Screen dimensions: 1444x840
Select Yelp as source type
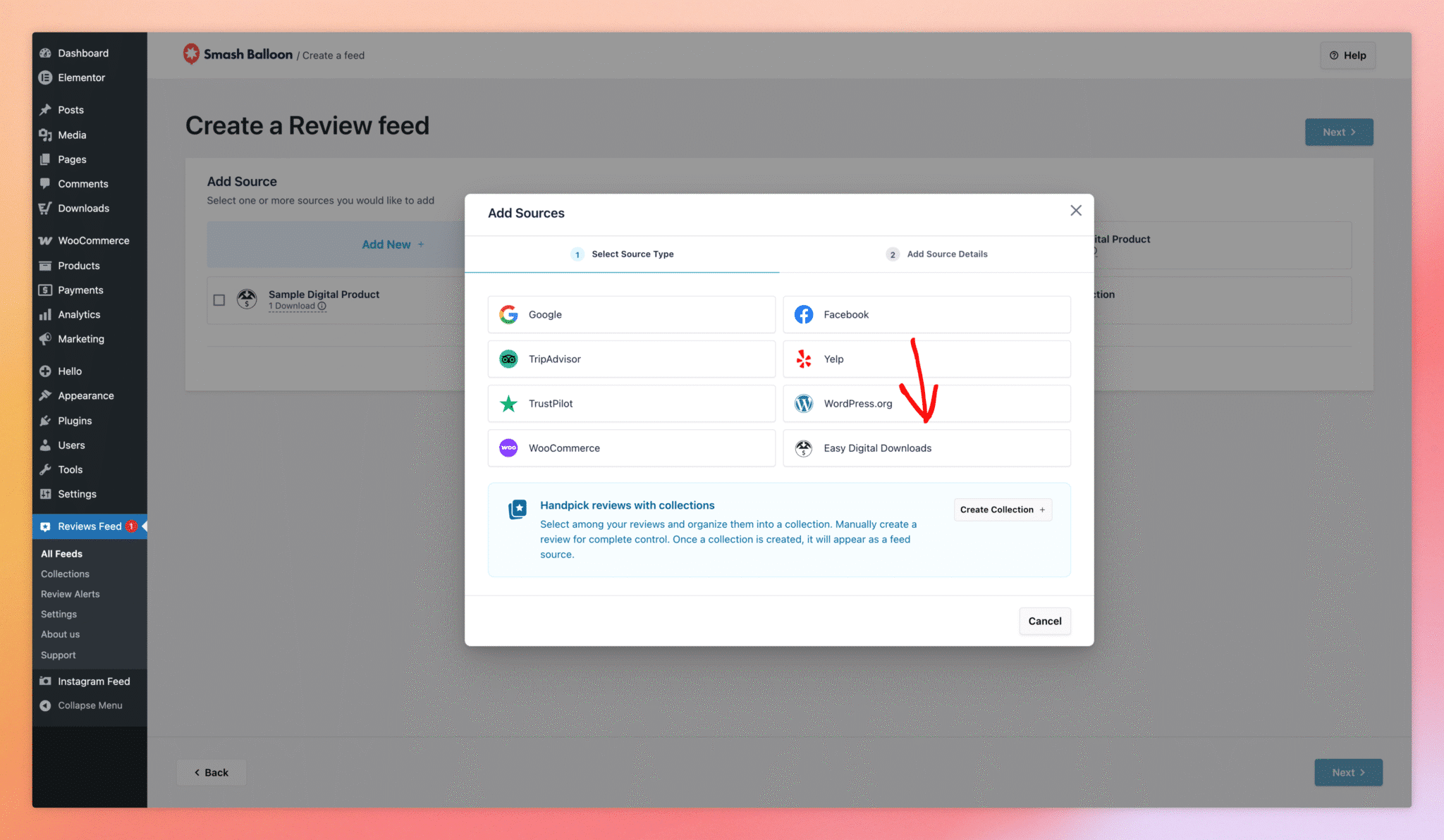(926, 359)
